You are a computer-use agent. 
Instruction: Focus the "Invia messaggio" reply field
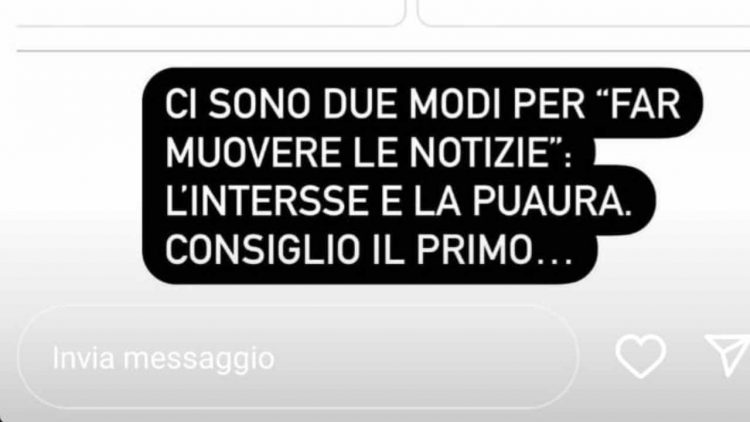[298, 357]
